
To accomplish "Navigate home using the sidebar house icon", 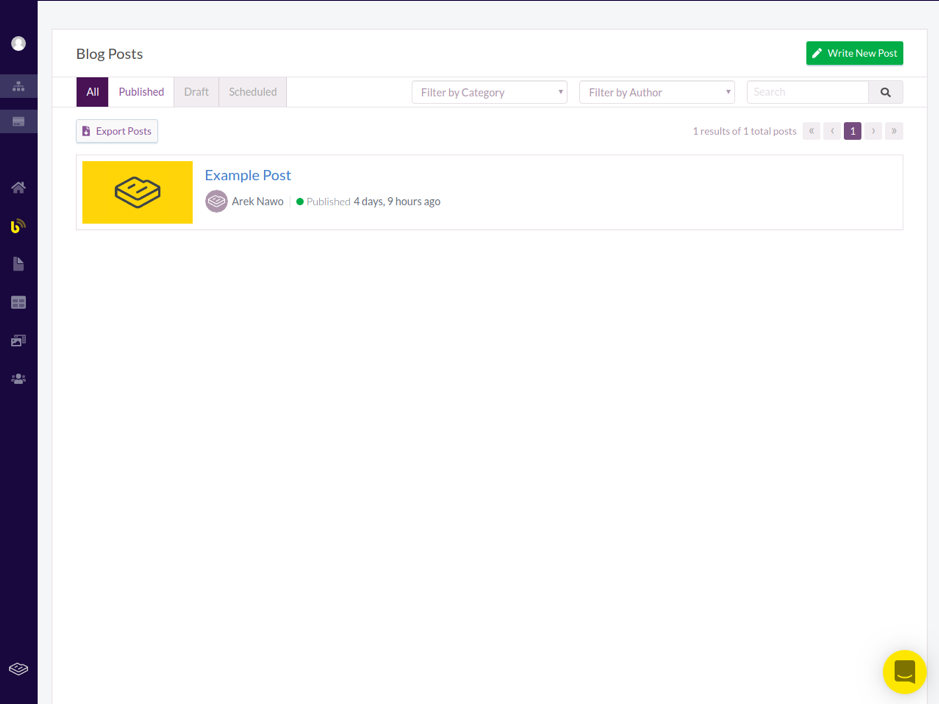I will (18, 187).
